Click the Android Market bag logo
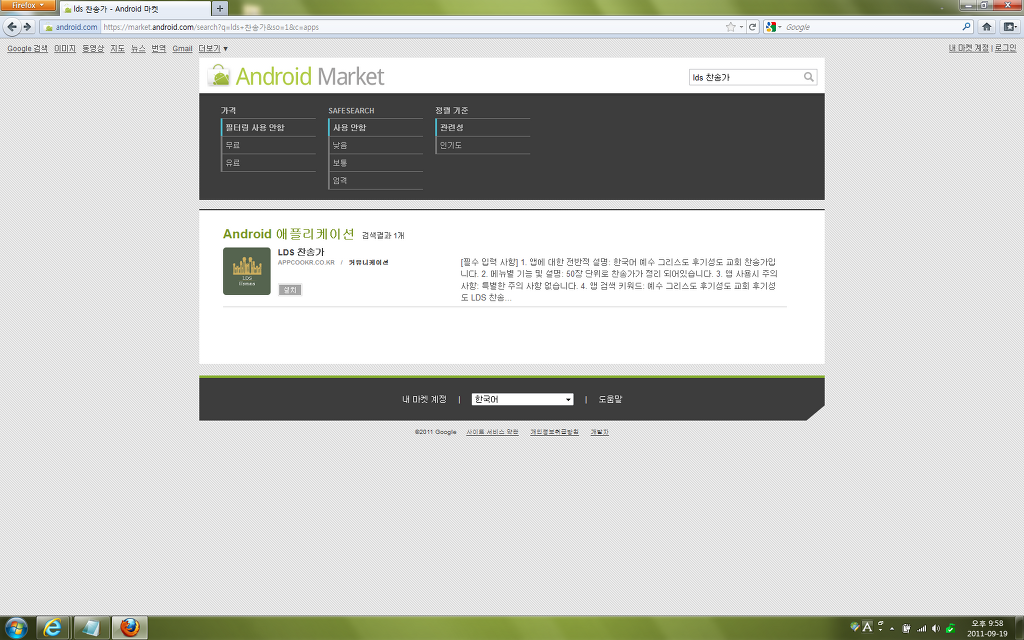Image resolution: width=1024 pixels, height=640 pixels. tap(219, 76)
